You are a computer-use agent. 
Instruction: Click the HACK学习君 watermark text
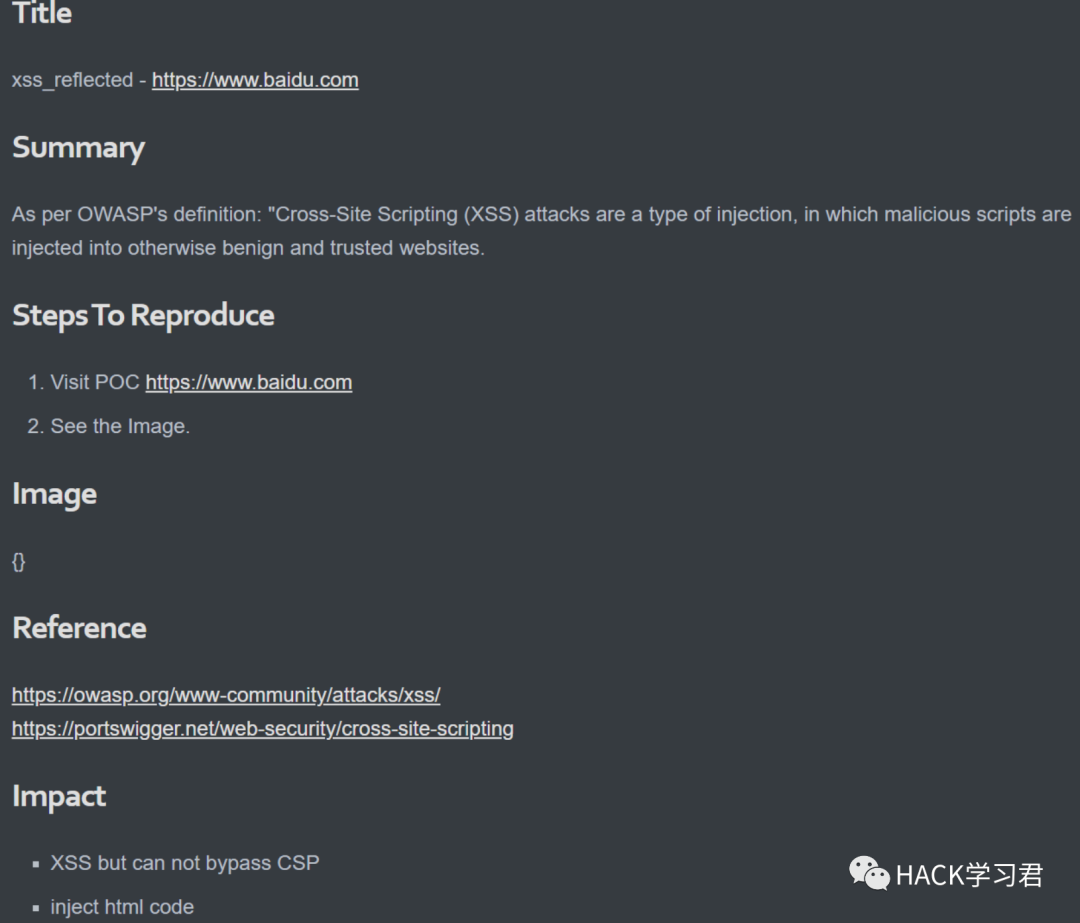[969, 875]
